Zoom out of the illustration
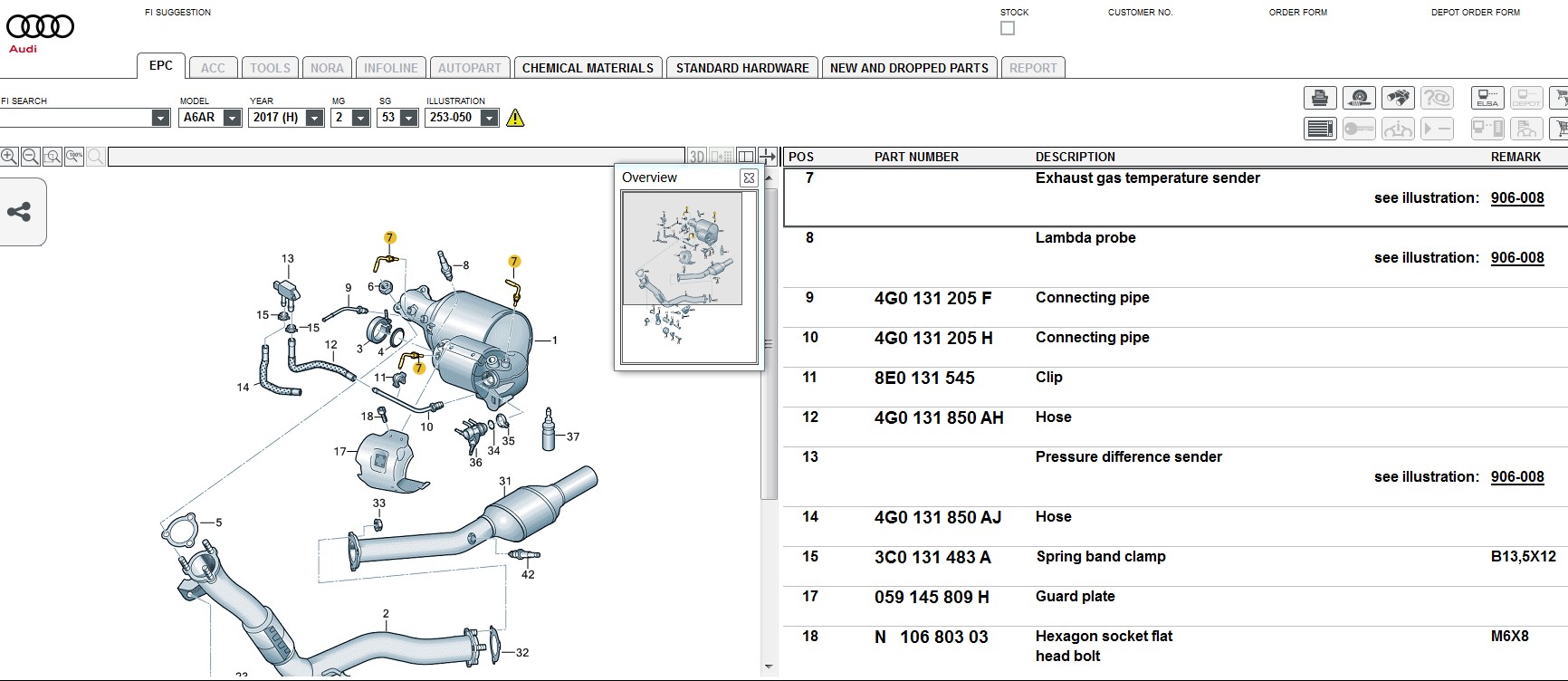Viewport: 1568px width, 681px height. [30, 157]
